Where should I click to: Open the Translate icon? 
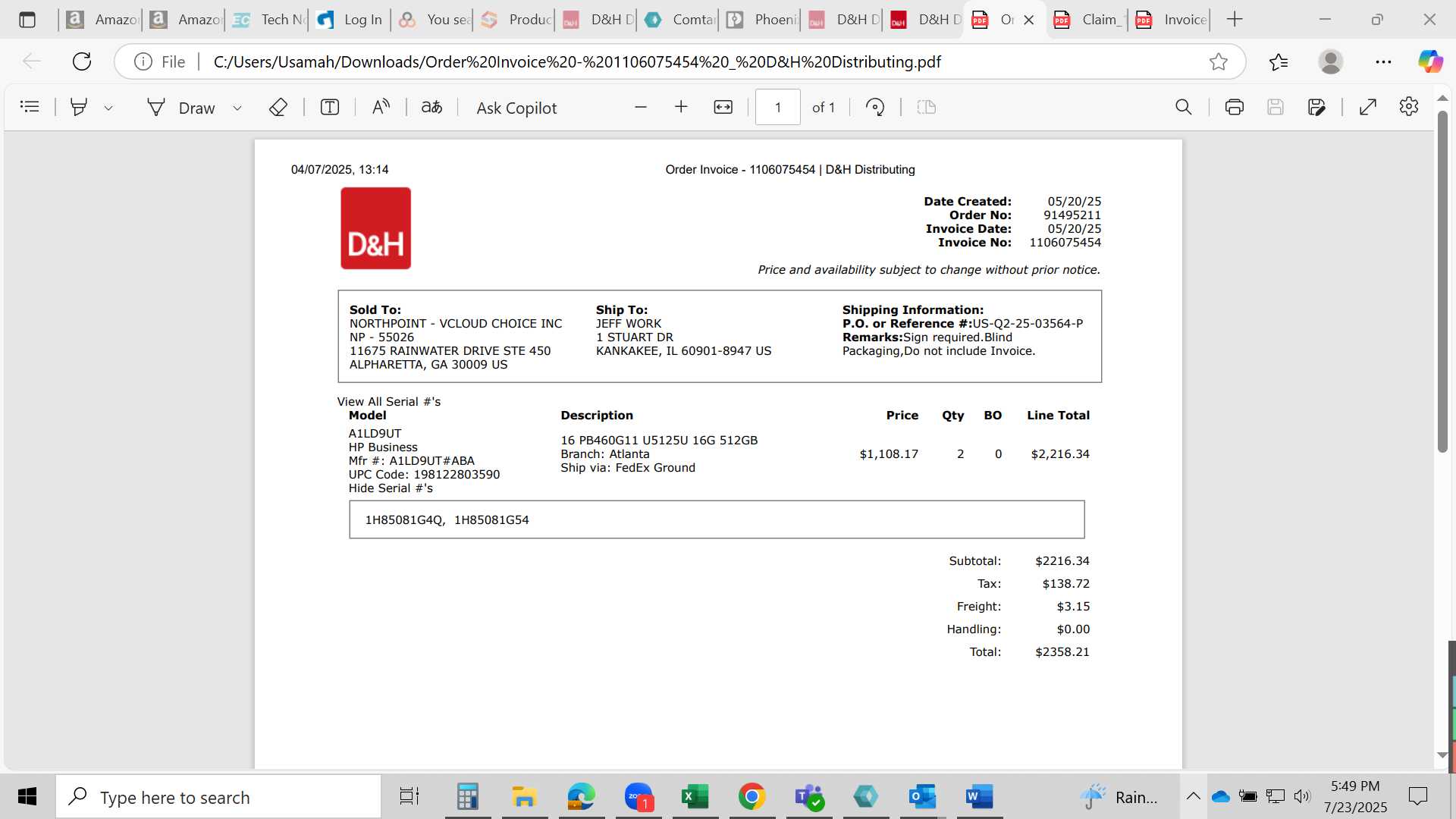coord(431,107)
